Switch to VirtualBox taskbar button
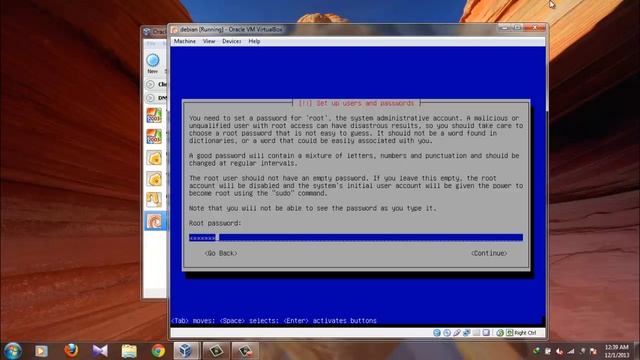This screenshot has width=640, height=360. pos(187,351)
